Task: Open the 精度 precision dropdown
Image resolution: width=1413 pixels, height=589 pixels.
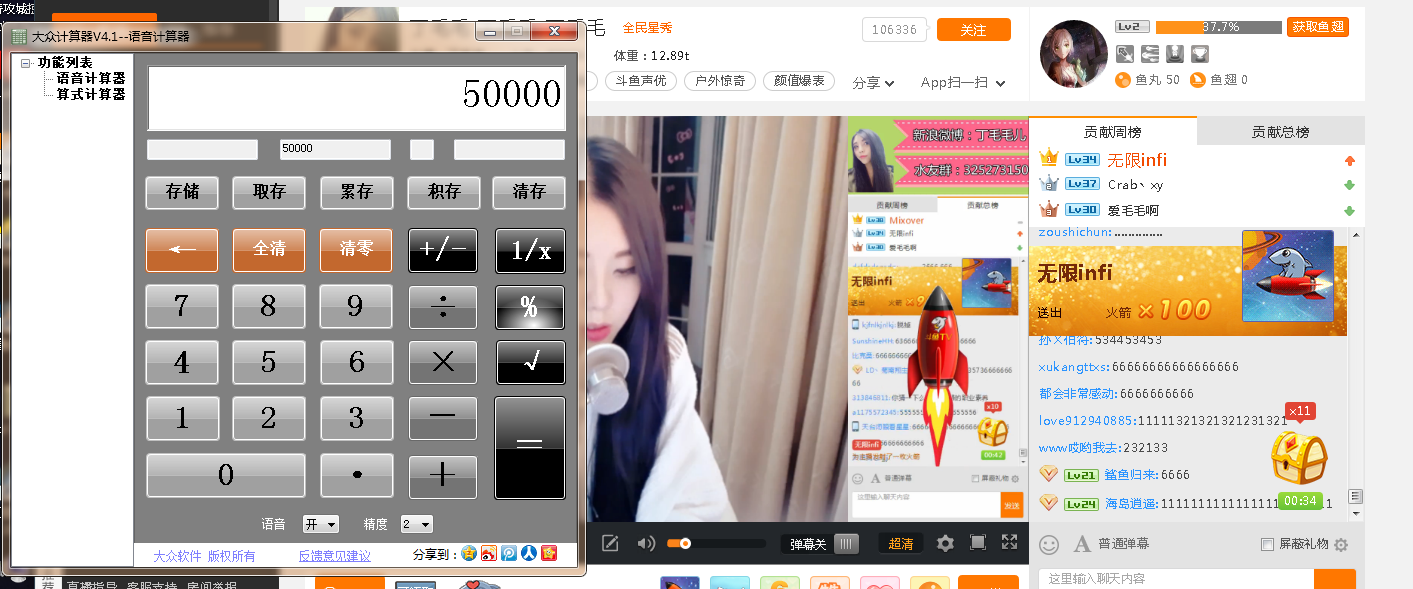Action: pos(417,524)
